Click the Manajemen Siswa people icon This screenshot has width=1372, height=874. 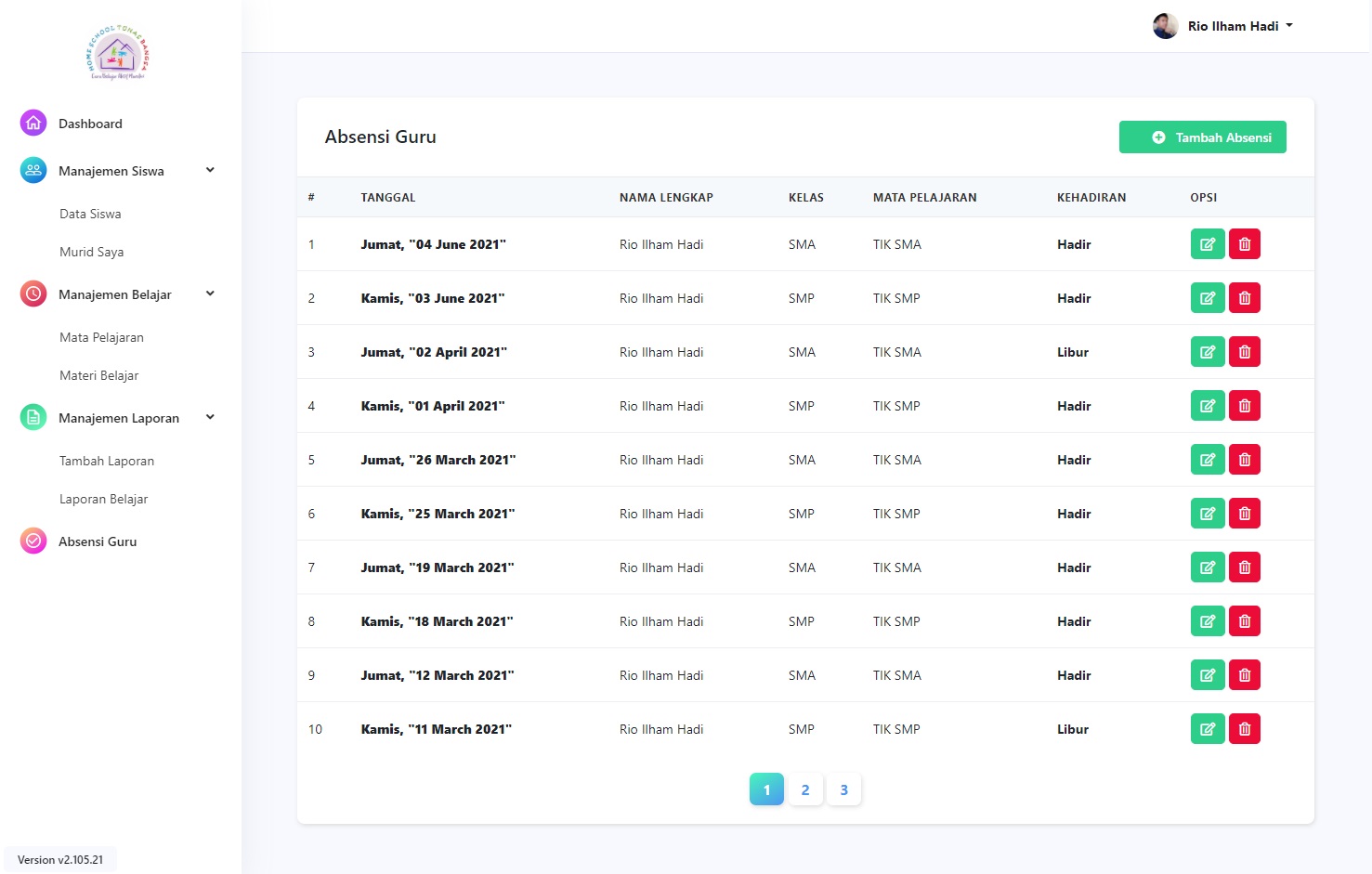(x=33, y=170)
